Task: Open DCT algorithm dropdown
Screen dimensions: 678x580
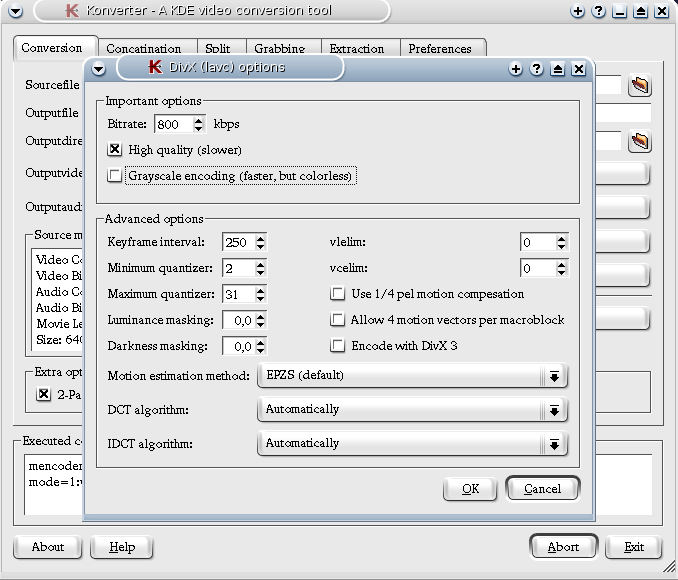Action: click(412, 409)
